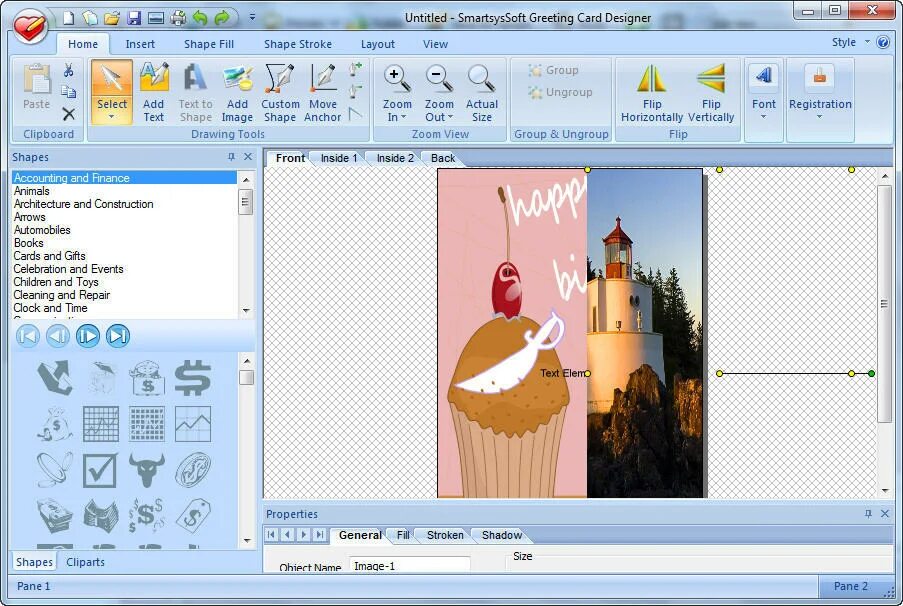
Task: Click the green rotation handle on canvas
Action: [871, 373]
